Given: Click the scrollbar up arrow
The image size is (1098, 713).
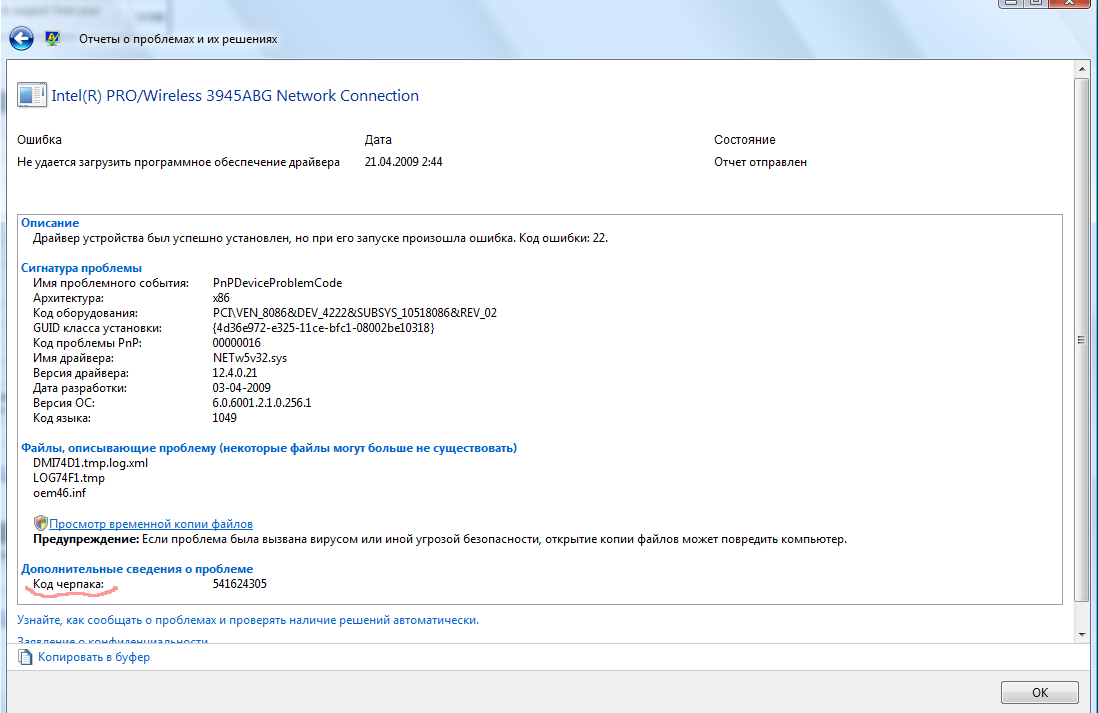Looking at the screenshot, I should [1082, 69].
